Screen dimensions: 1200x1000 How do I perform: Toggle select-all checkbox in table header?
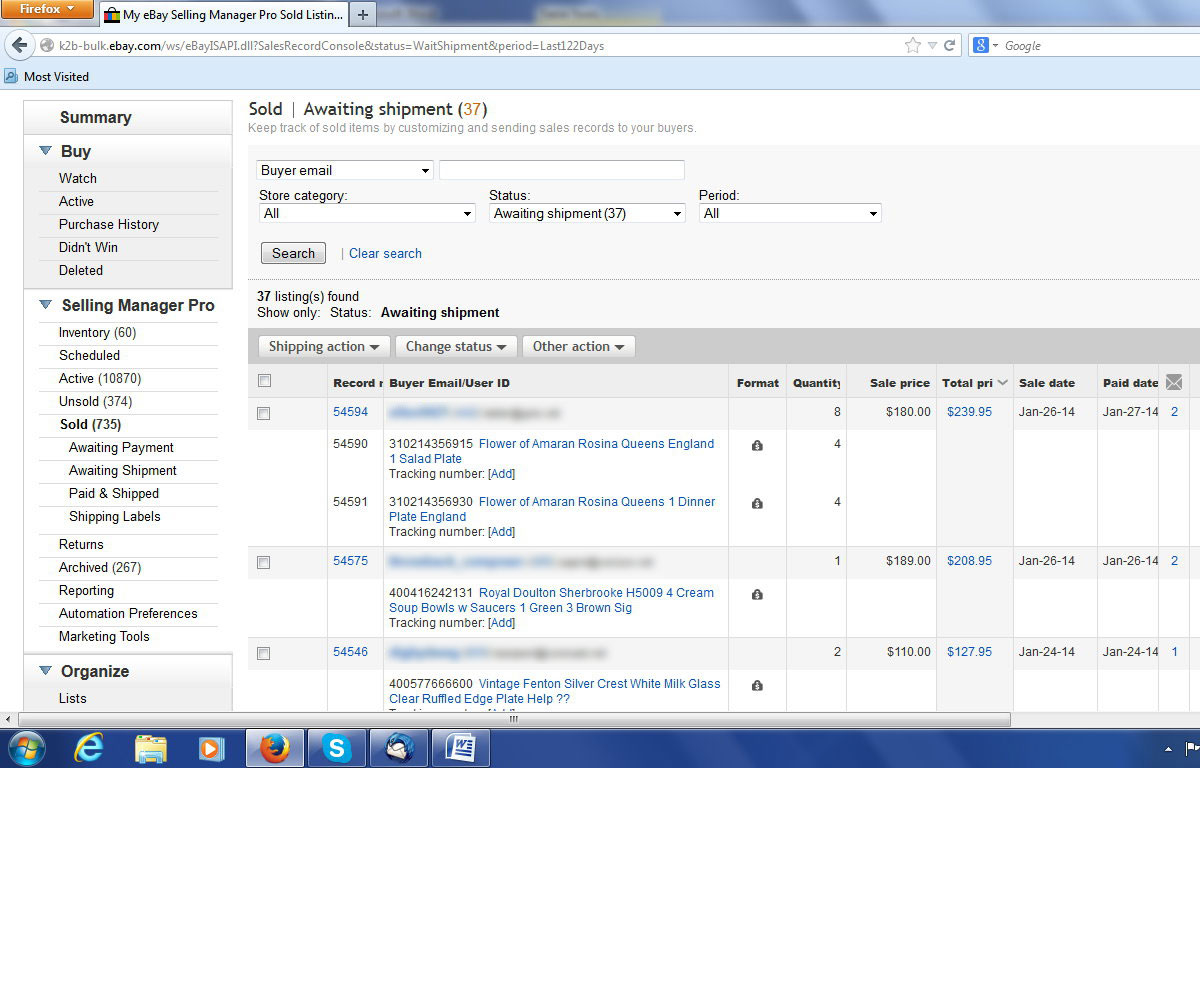pyautogui.click(x=264, y=380)
